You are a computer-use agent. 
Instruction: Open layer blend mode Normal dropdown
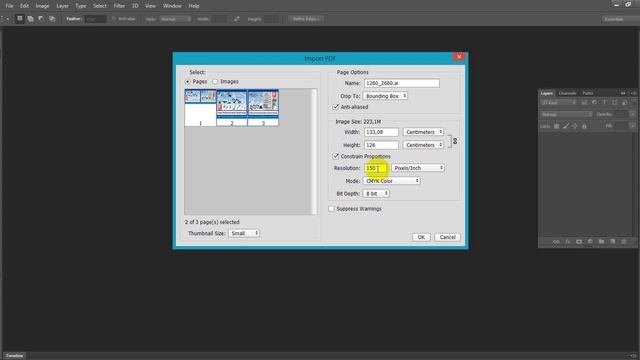pos(567,114)
